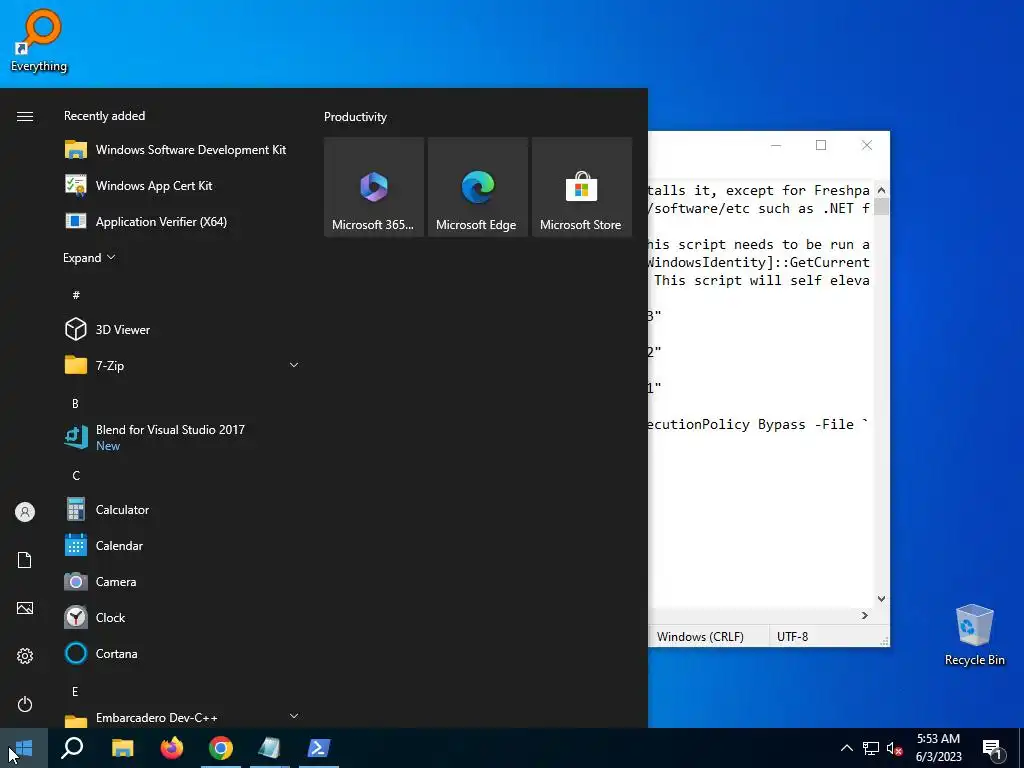Open 3D Viewer app
The width and height of the screenshot is (1024, 768).
[x=182, y=329]
